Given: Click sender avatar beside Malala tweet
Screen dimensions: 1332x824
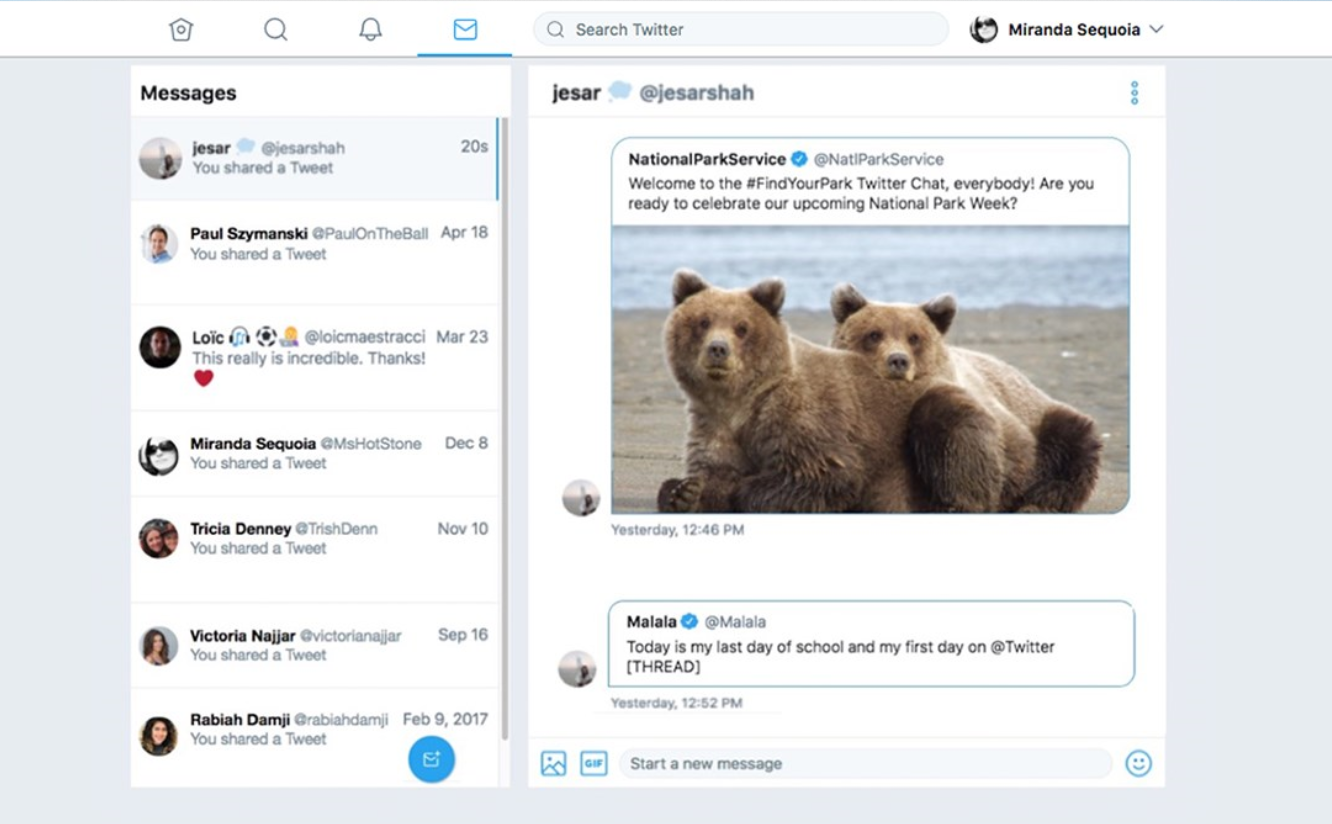Looking at the screenshot, I should coord(577,669).
